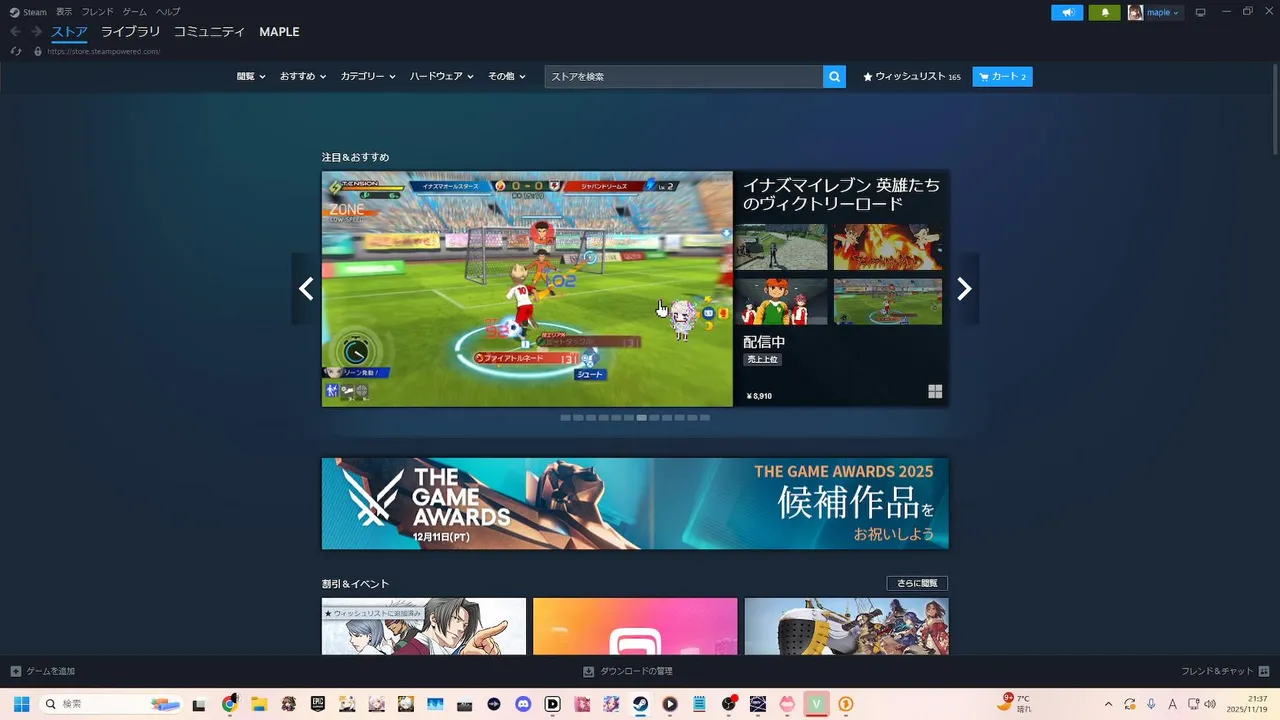This screenshot has width=1280, height=720.
Task: Open the ウィッシュリスト link
Action: pos(911,76)
